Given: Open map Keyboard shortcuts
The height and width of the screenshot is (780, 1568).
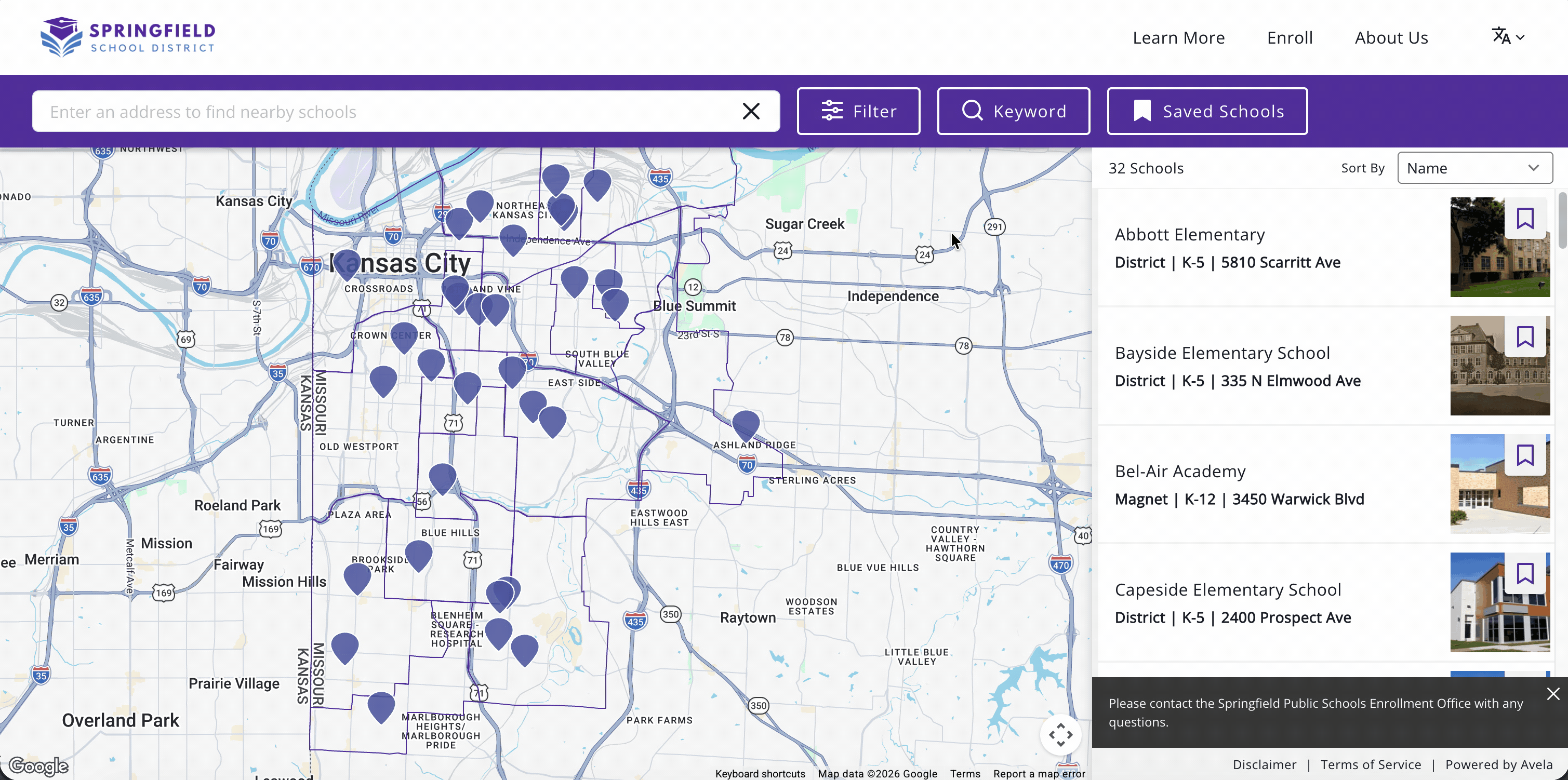Looking at the screenshot, I should click(760, 773).
